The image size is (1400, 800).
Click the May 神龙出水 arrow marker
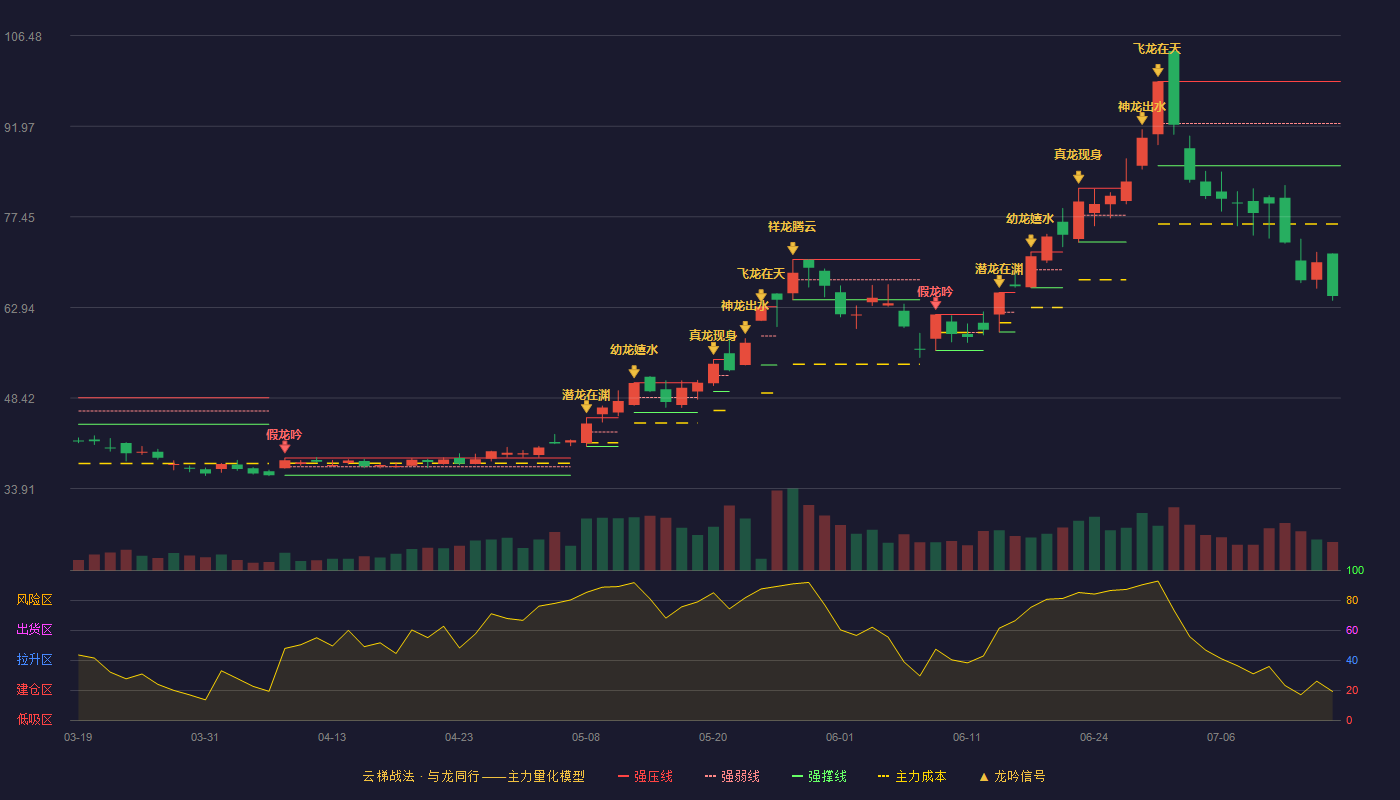(x=745, y=327)
